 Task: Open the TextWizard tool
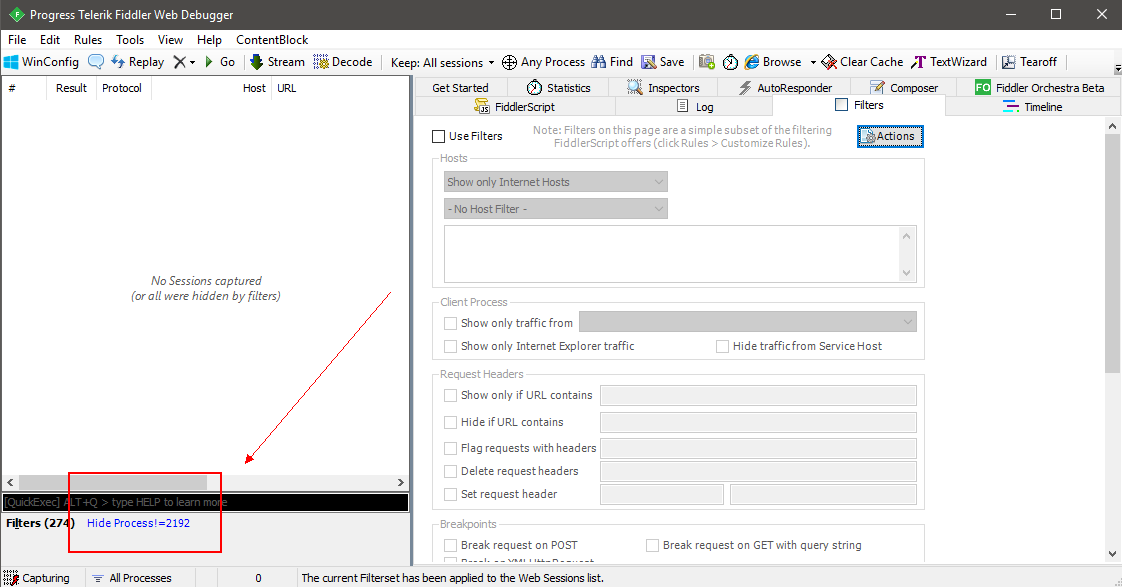pyautogui.click(x=949, y=62)
